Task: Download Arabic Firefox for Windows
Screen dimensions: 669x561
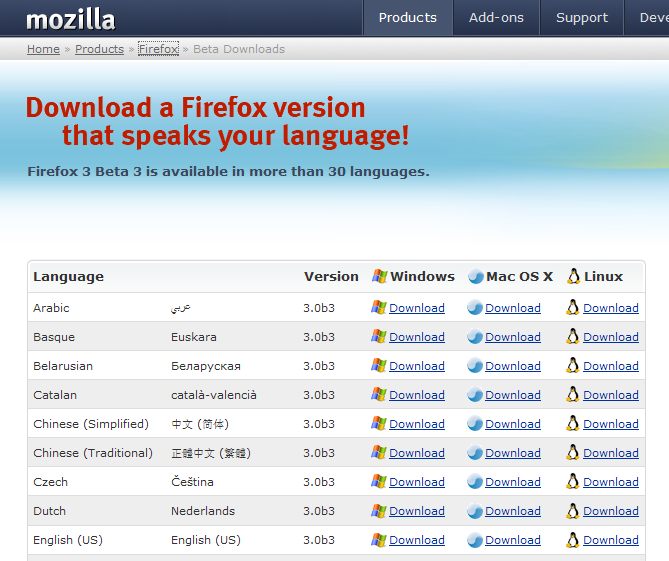Action: (x=417, y=308)
